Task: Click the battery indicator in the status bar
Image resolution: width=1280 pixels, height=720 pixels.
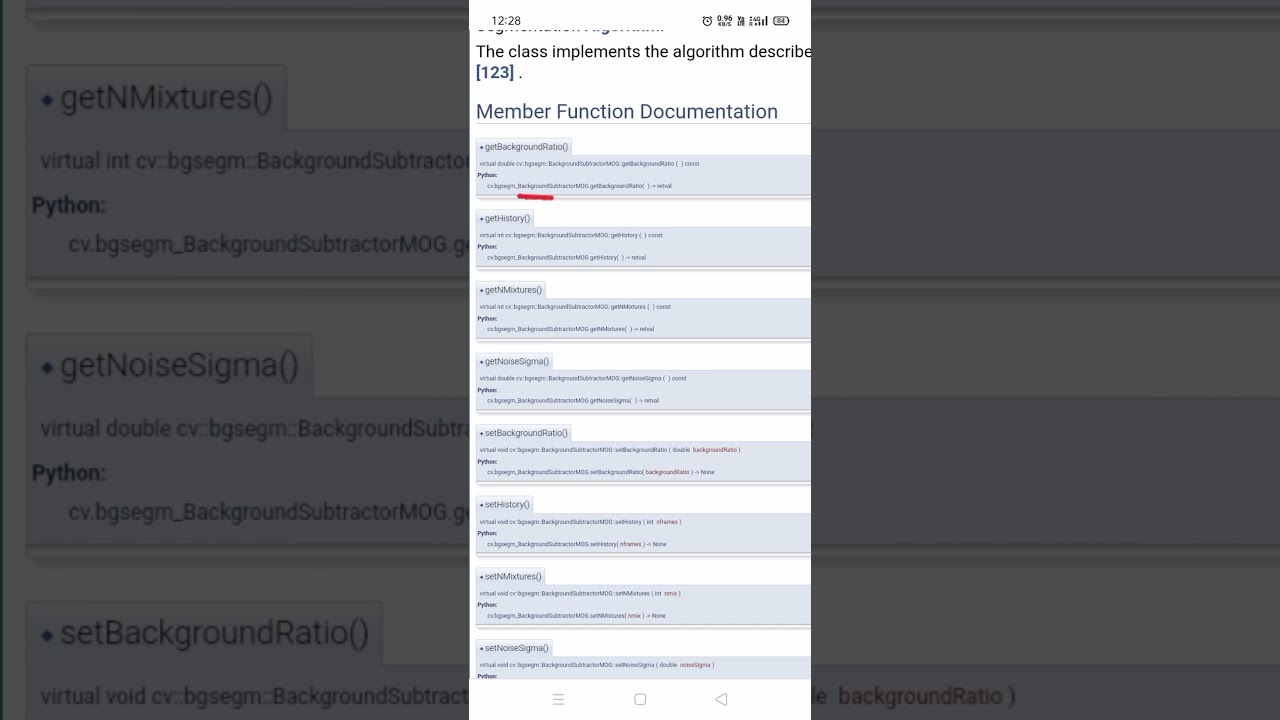Action: point(781,21)
